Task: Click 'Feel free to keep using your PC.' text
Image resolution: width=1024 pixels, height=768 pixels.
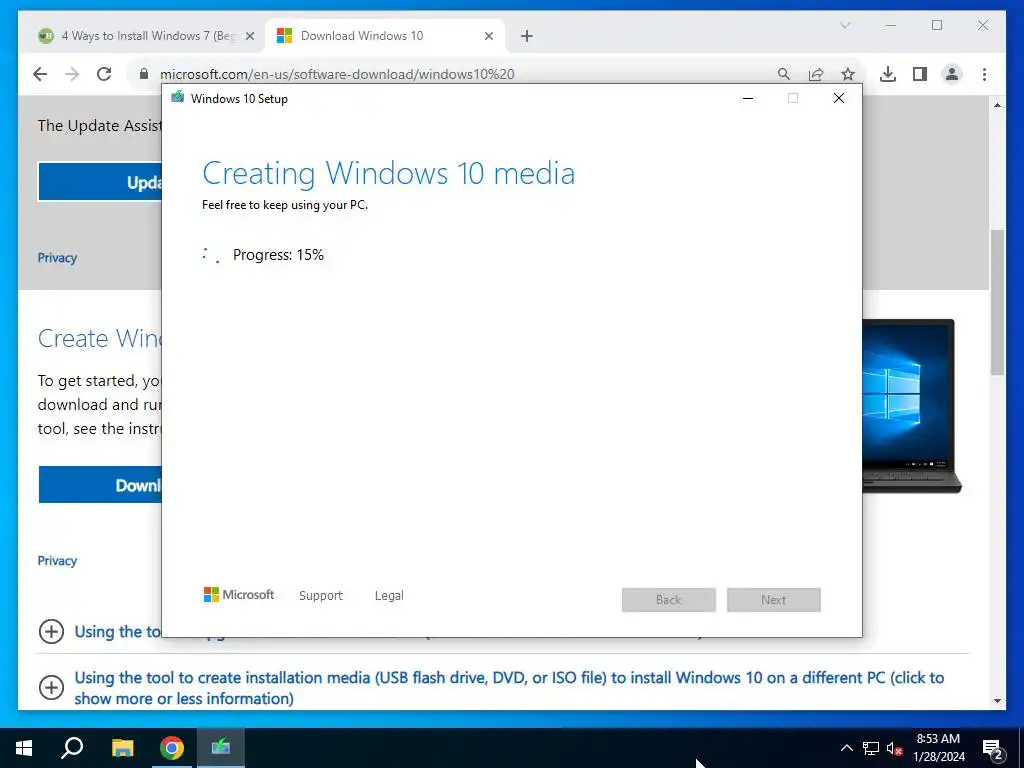Action: [285, 205]
